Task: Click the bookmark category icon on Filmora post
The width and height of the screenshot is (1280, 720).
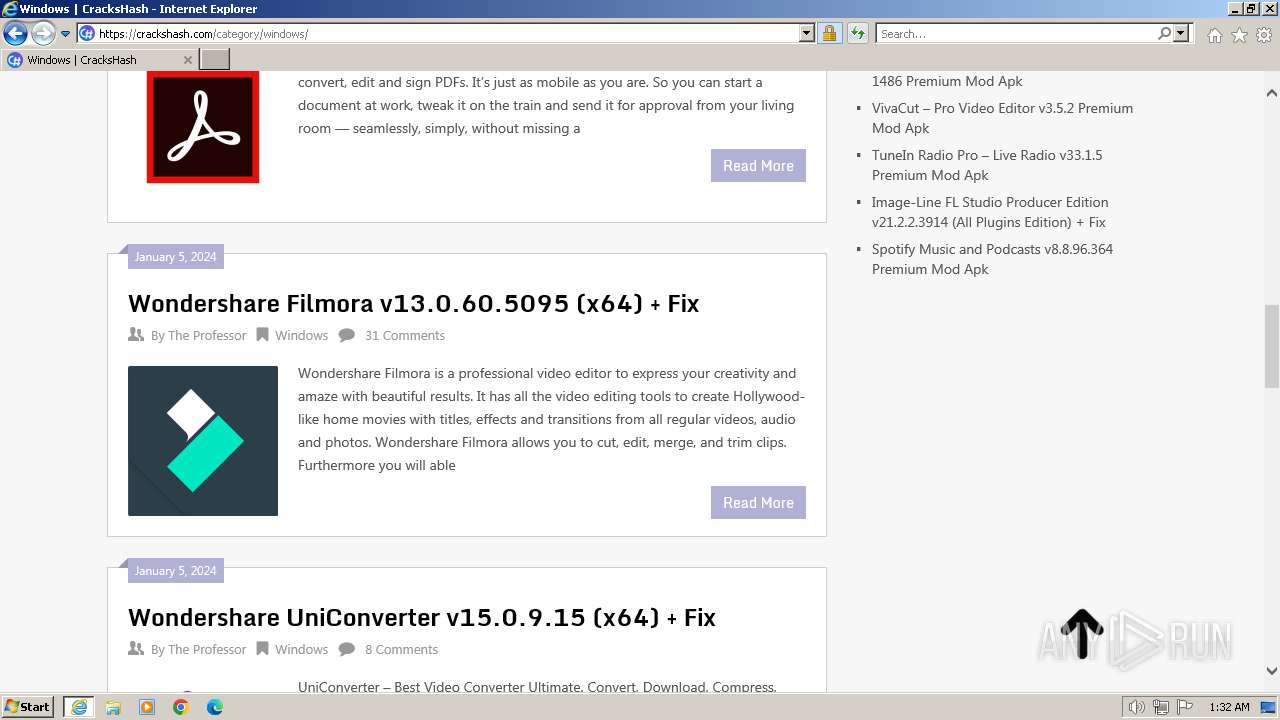Action: pos(262,335)
